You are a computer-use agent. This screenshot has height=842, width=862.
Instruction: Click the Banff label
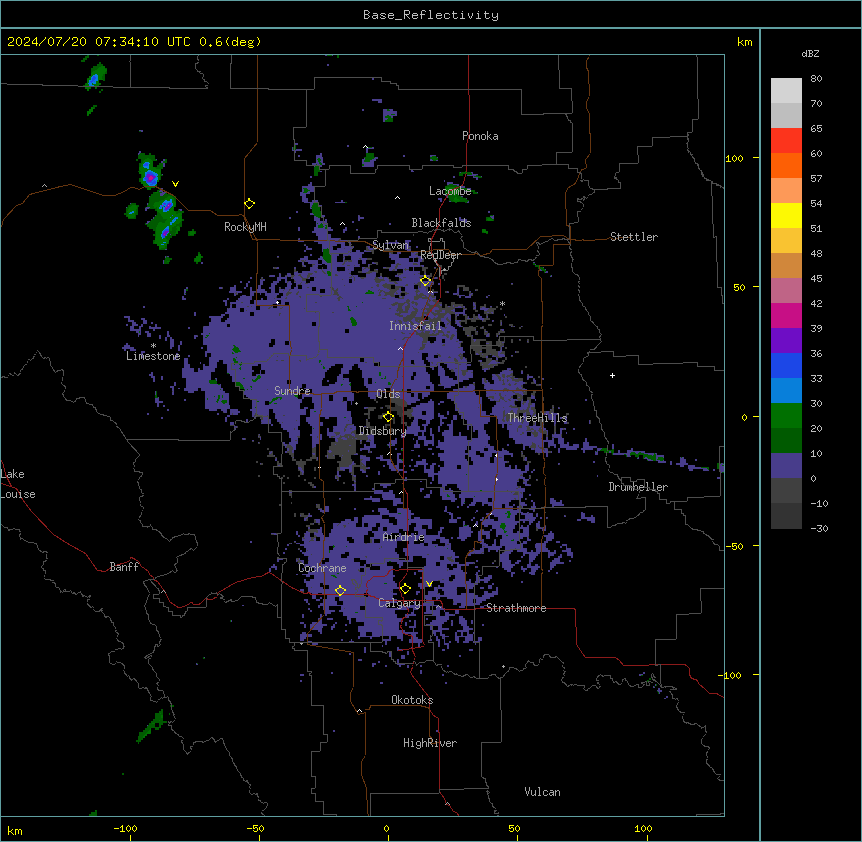tap(124, 567)
